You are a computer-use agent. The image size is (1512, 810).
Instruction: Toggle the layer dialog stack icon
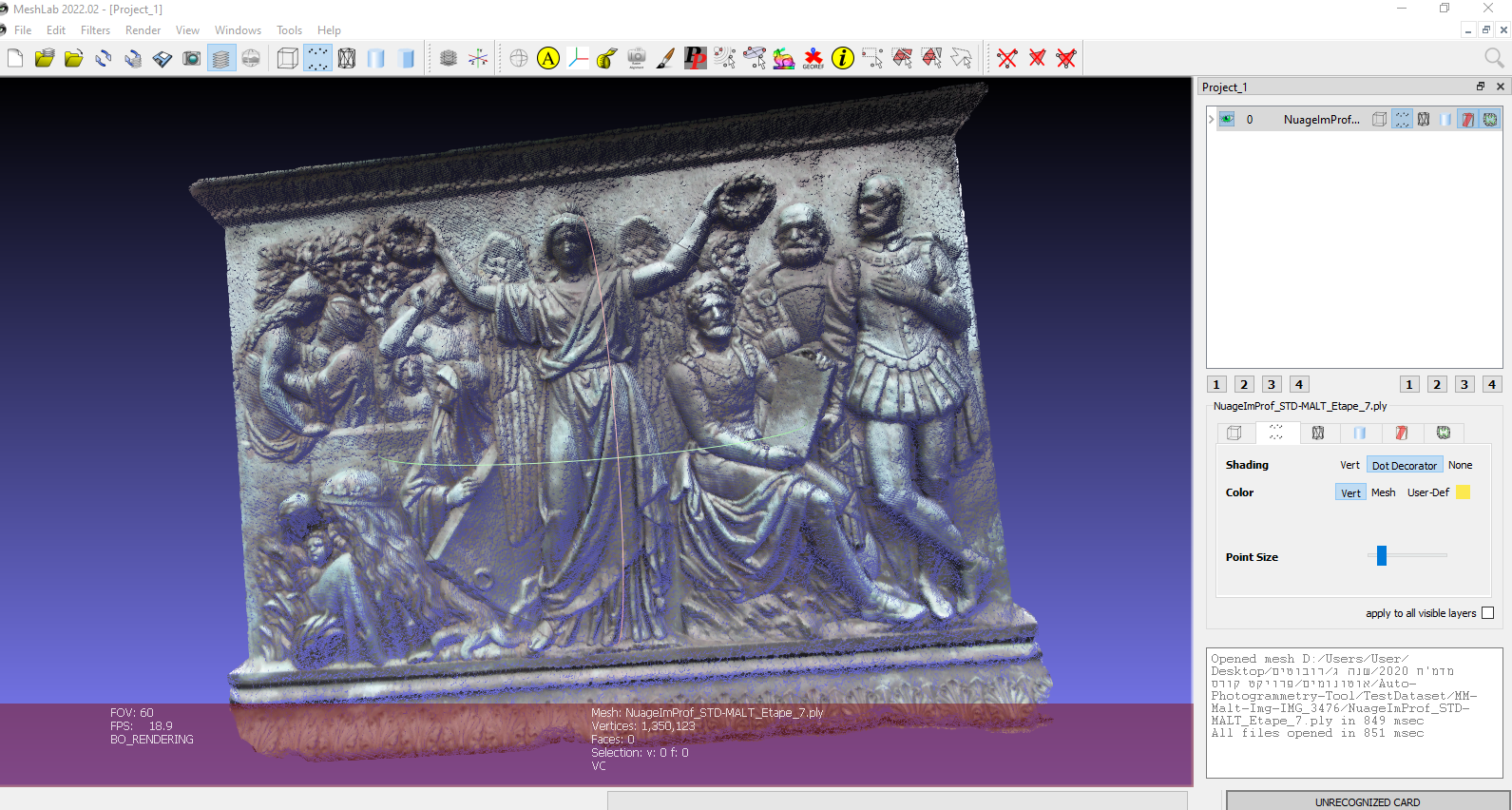pos(221,59)
